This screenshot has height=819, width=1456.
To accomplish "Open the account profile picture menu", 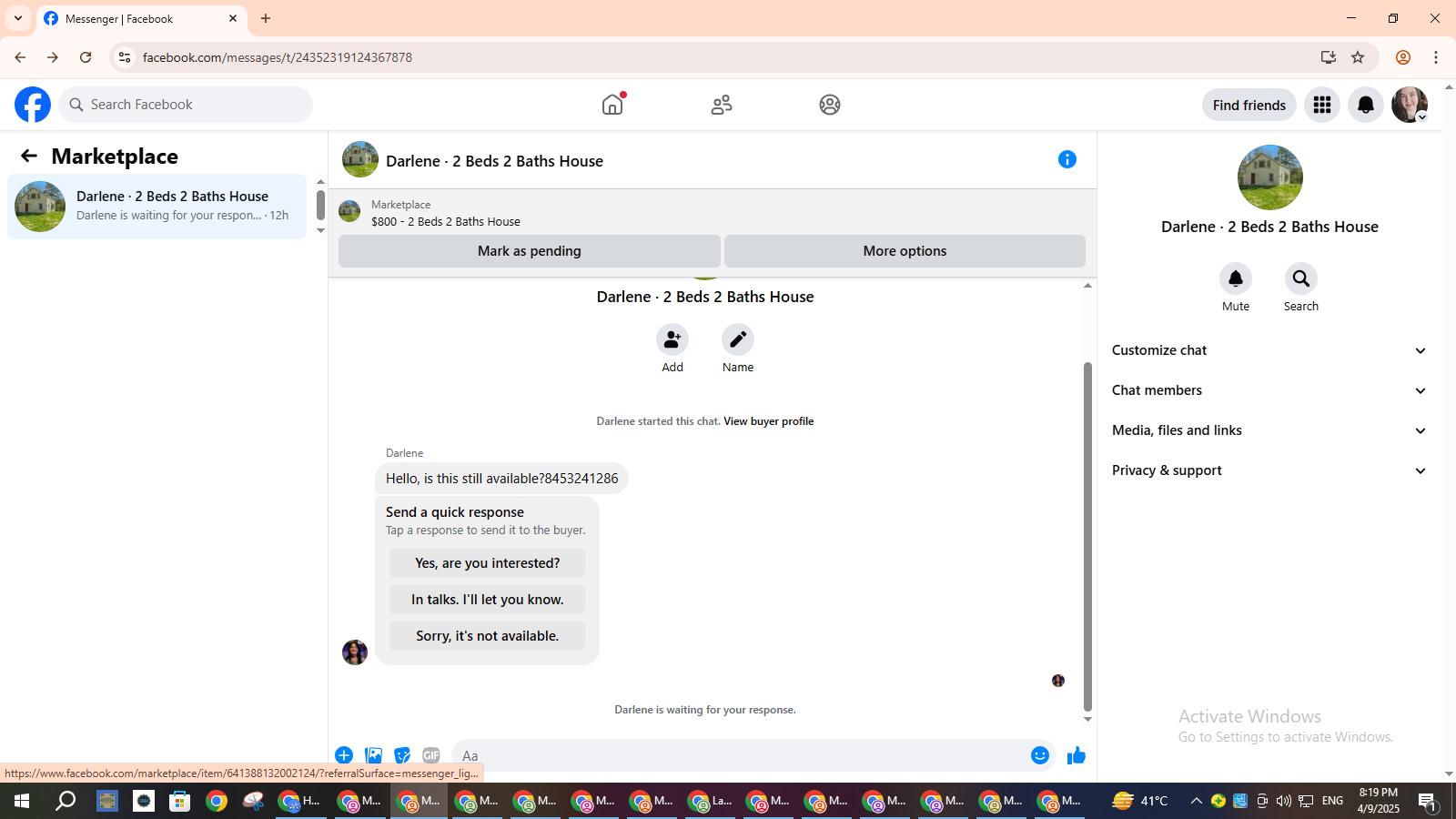I will pos(1410,105).
